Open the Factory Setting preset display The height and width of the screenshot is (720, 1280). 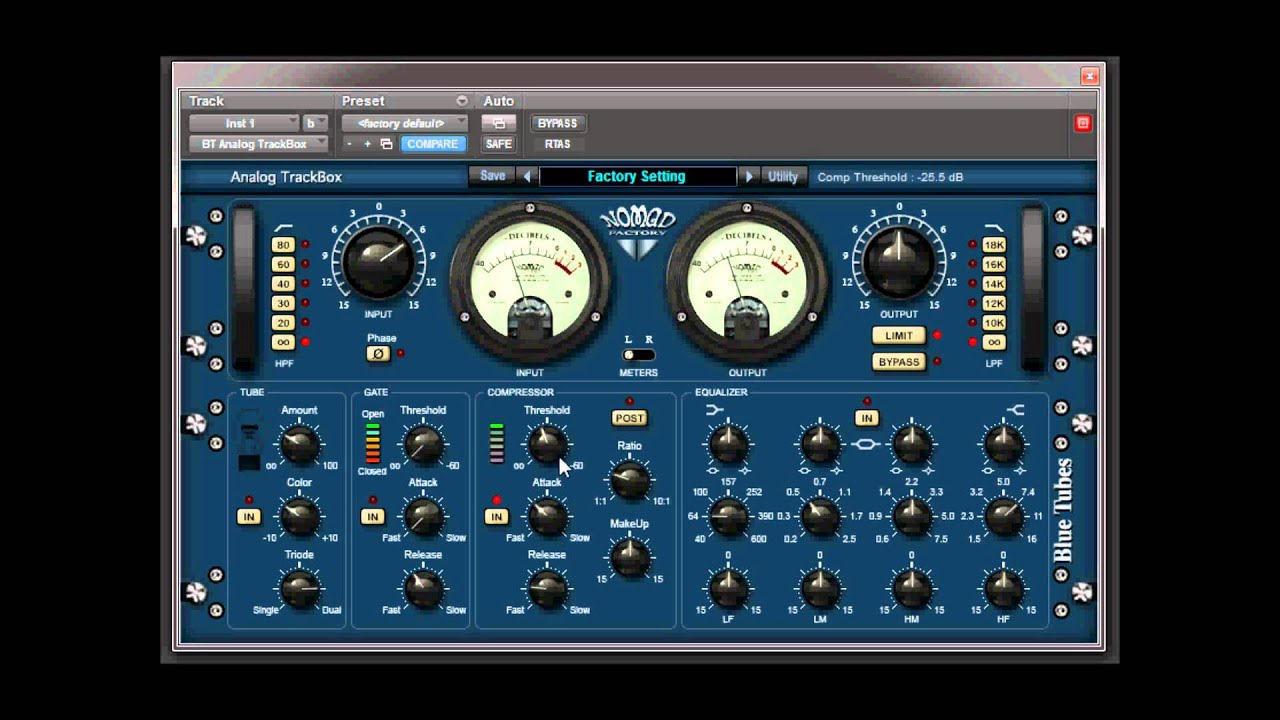(x=637, y=177)
